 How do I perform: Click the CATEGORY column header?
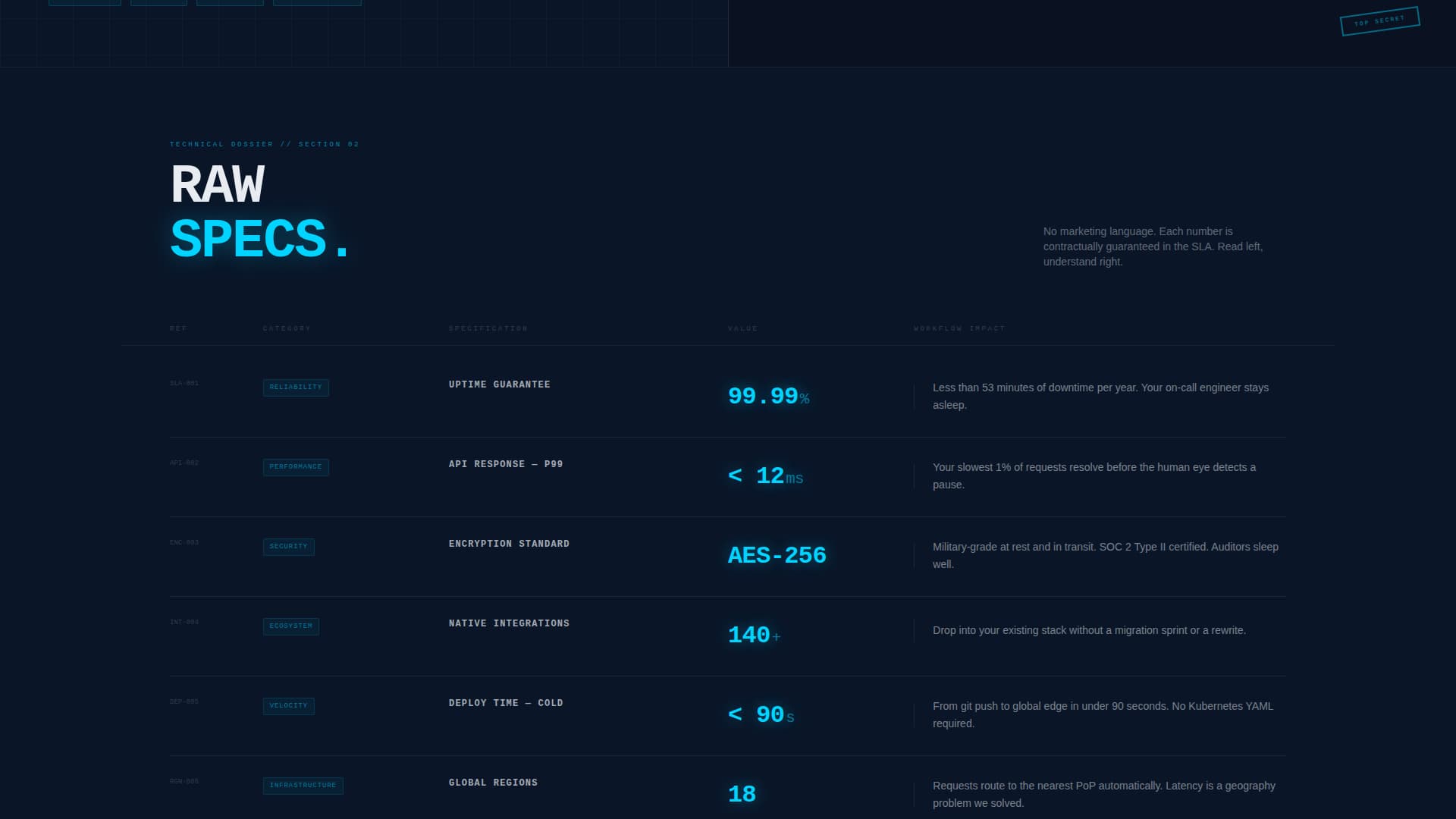(287, 328)
